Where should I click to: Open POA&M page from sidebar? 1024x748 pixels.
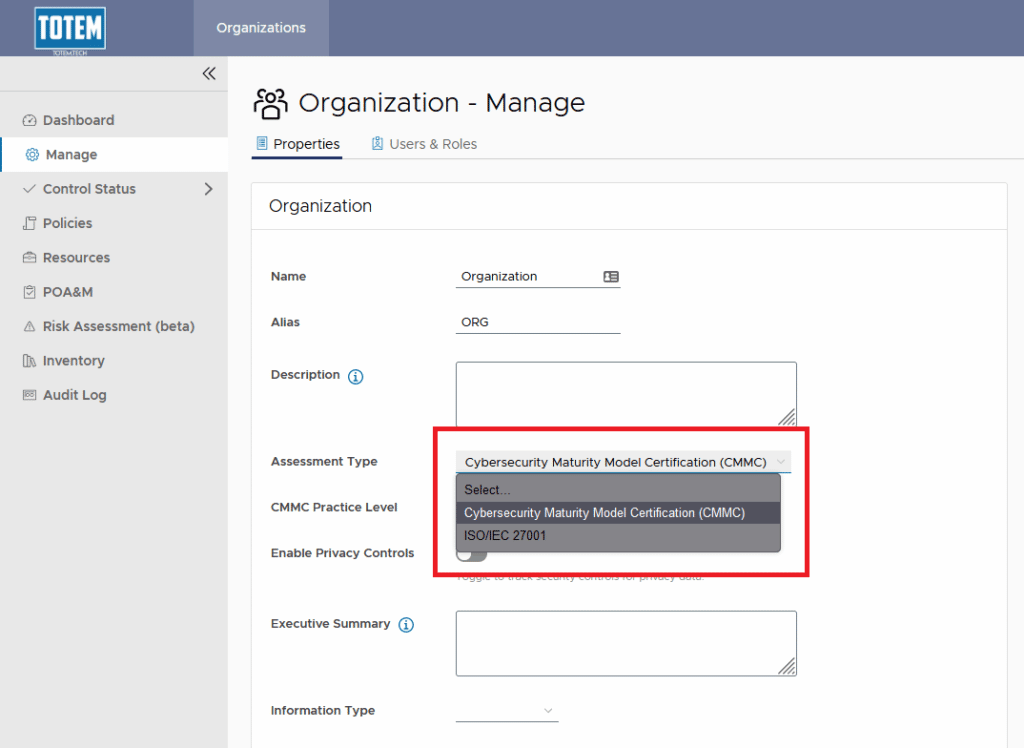tap(114, 292)
